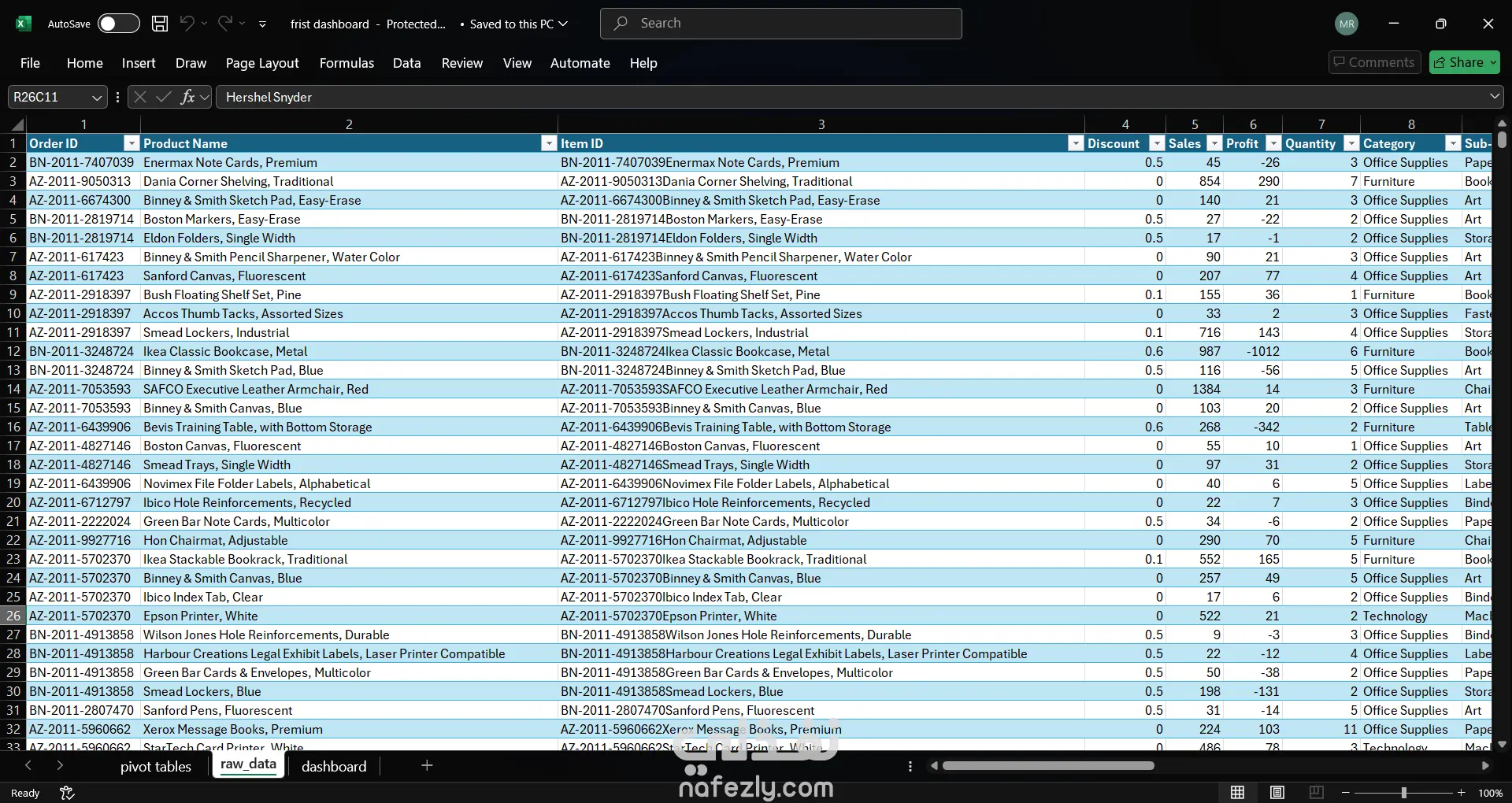The height and width of the screenshot is (803, 1512).
Task: Click the horizontal scroll right arrow
Action: coord(1485,765)
